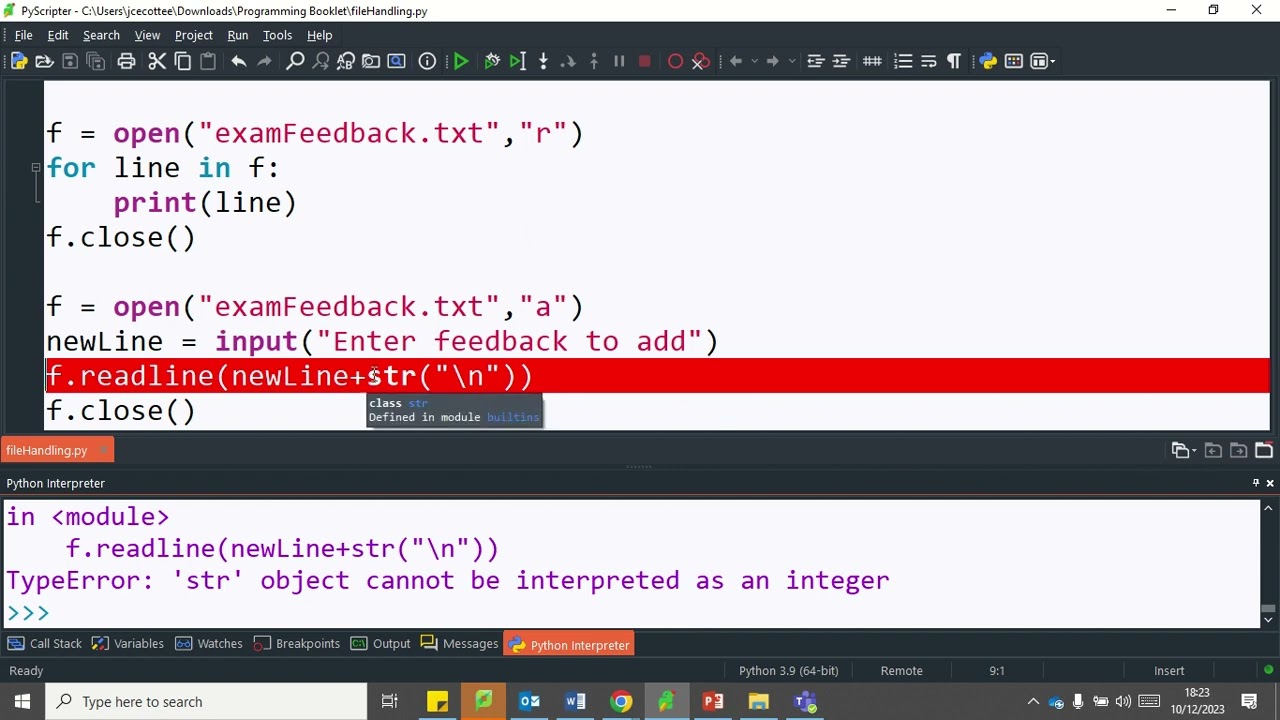Click the highlighted search toolbar icon
The width and height of the screenshot is (1280, 720).
pyautogui.click(x=396, y=61)
